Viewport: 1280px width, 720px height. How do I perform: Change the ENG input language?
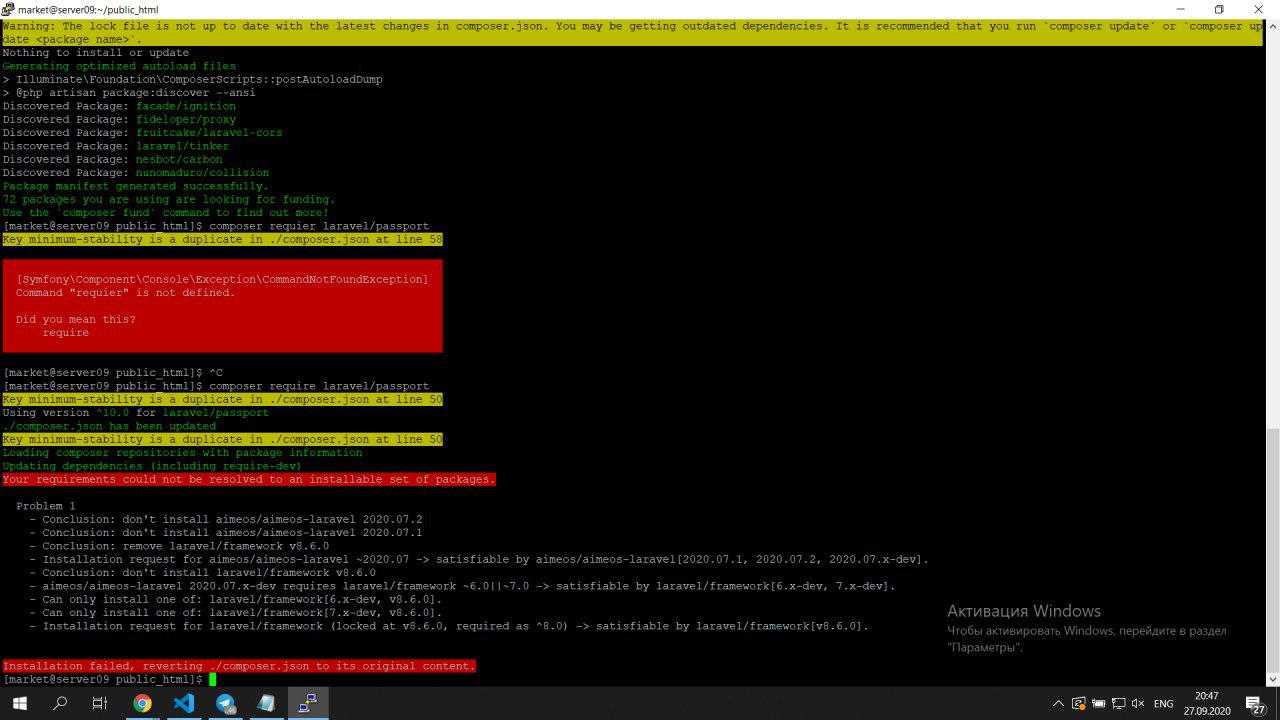[1163, 704]
